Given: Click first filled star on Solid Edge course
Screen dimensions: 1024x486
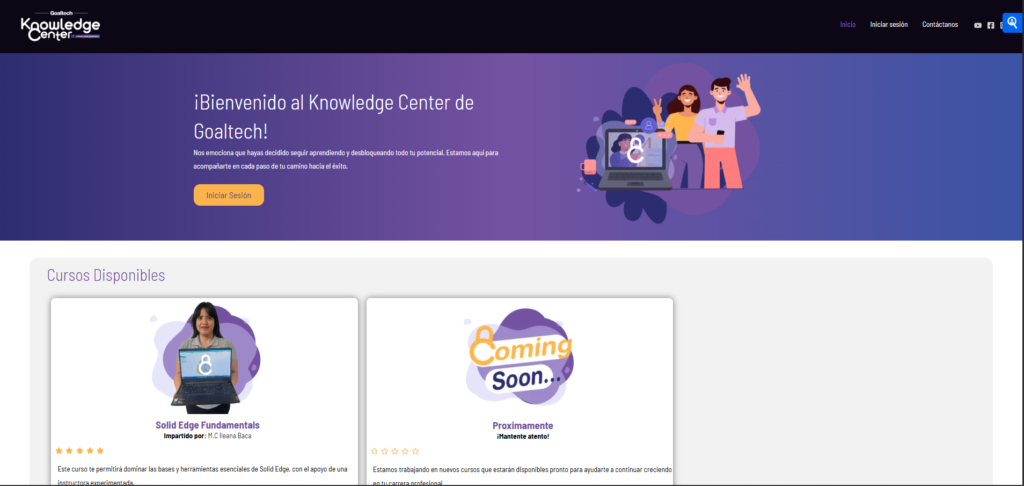Looking at the screenshot, I should point(59,451).
